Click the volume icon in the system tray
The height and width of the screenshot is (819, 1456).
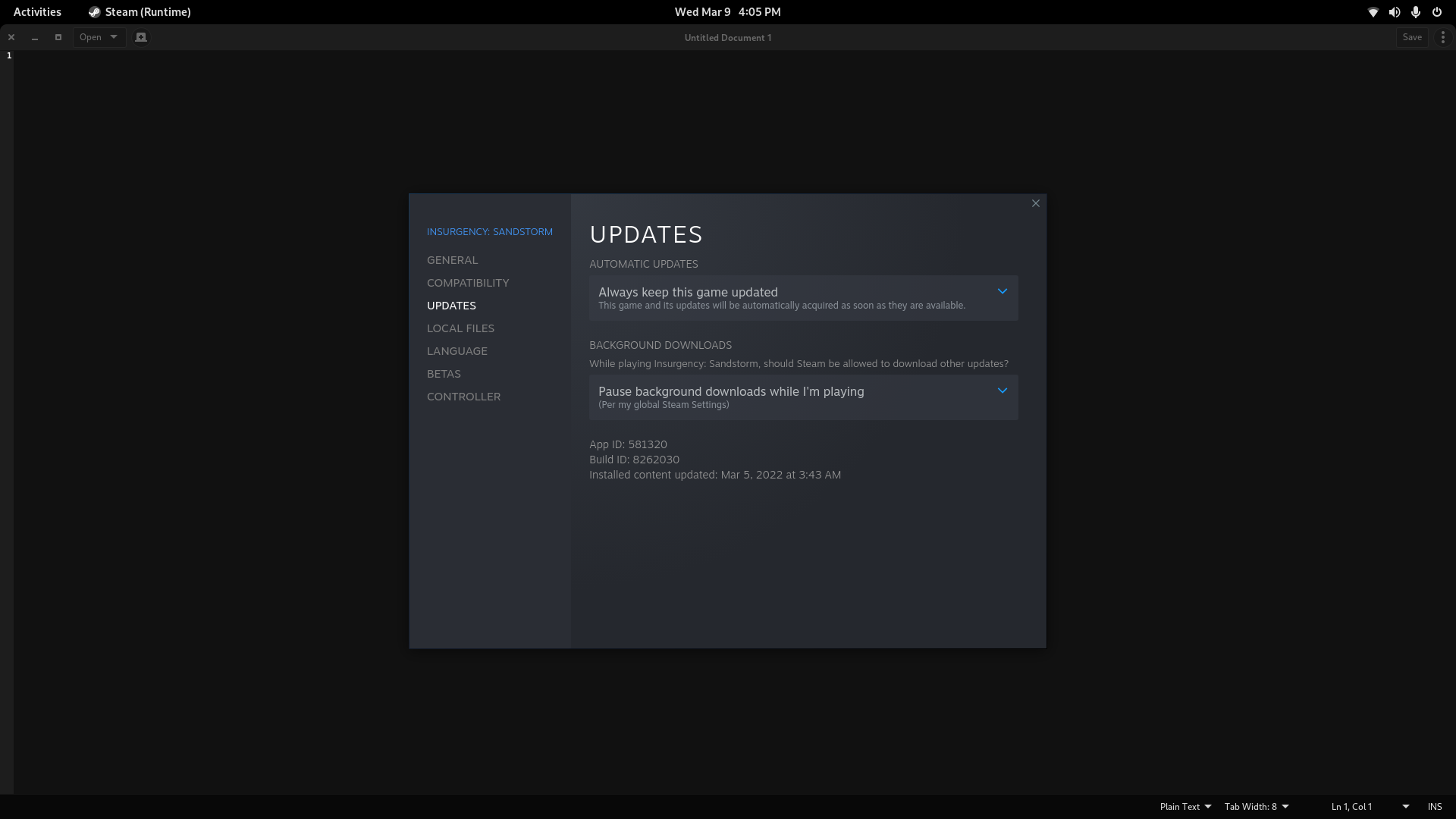click(x=1394, y=11)
